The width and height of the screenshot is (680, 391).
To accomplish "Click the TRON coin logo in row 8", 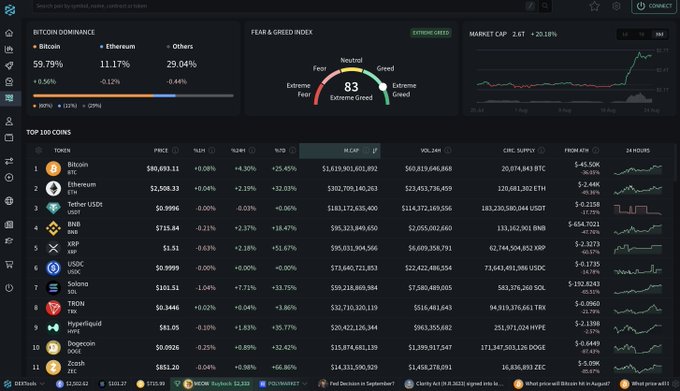I will click(x=53, y=308).
